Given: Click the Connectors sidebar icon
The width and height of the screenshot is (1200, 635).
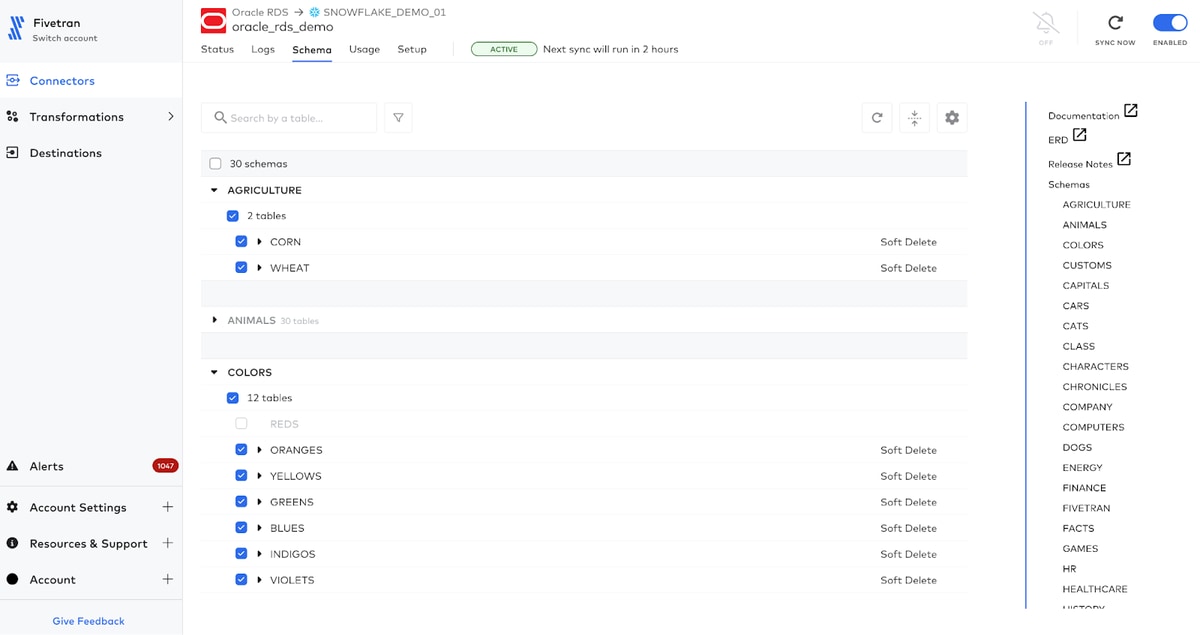Looking at the screenshot, I should click(x=12, y=81).
